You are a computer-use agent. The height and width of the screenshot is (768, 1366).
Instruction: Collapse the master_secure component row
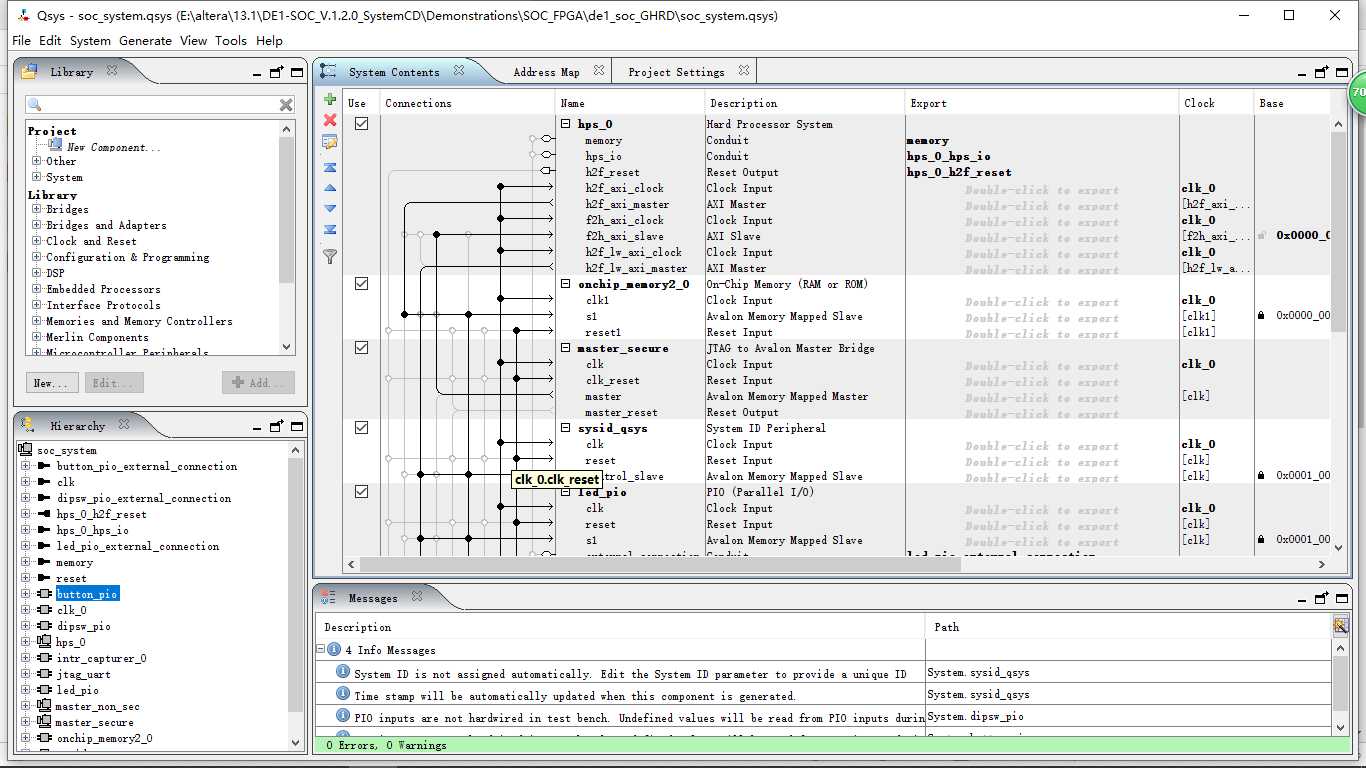click(x=566, y=348)
